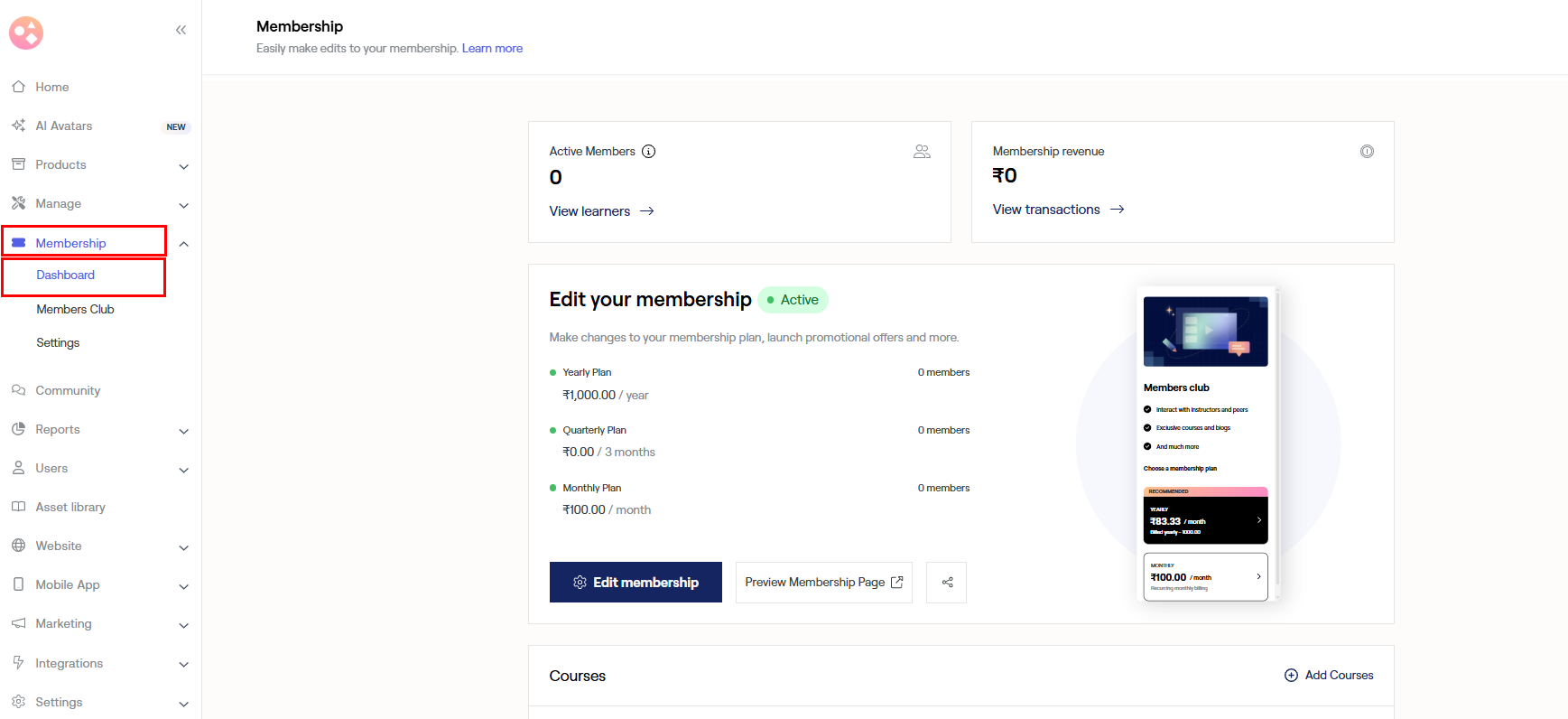The height and width of the screenshot is (719, 1568).
Task: Expand the Marketing submenu
Action: point(183,625)
